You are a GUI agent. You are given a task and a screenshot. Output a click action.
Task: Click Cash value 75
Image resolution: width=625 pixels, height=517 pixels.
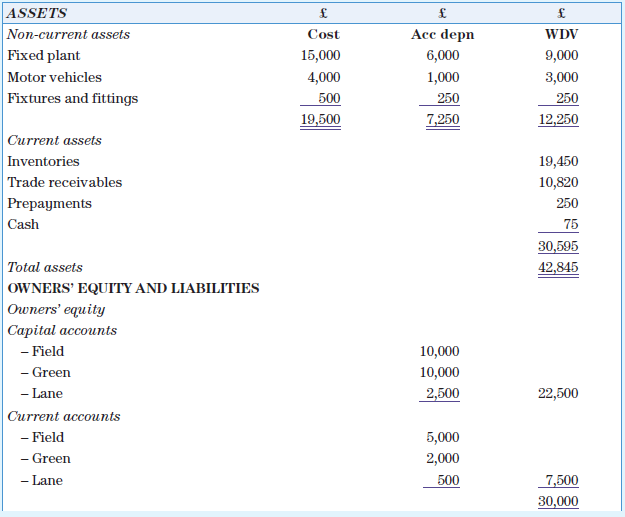click(571, 224)
